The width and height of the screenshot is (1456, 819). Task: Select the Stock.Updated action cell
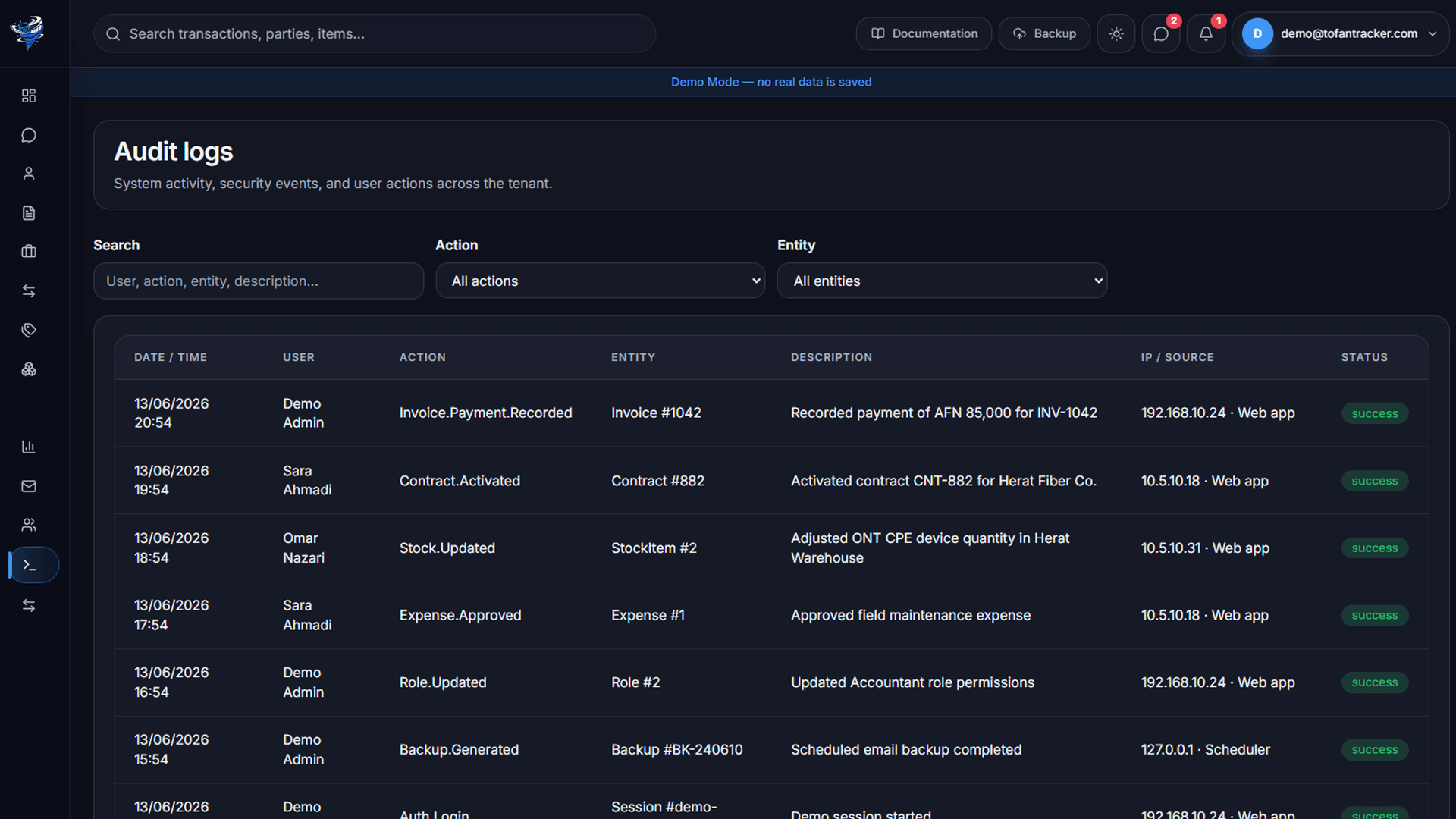pos(447,548)
